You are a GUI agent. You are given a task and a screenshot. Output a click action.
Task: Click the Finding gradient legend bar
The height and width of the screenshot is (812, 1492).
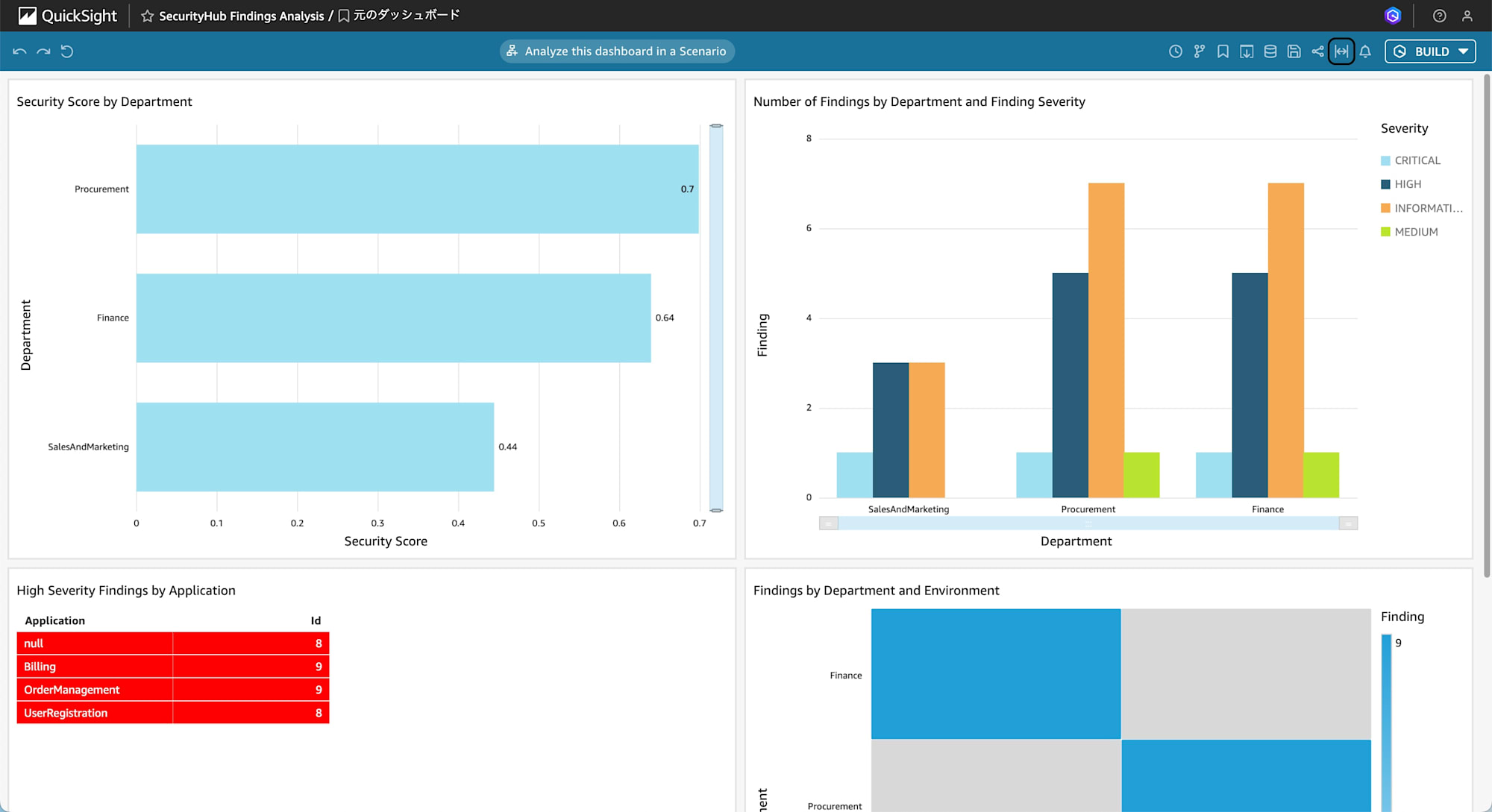coord(1386,723)
